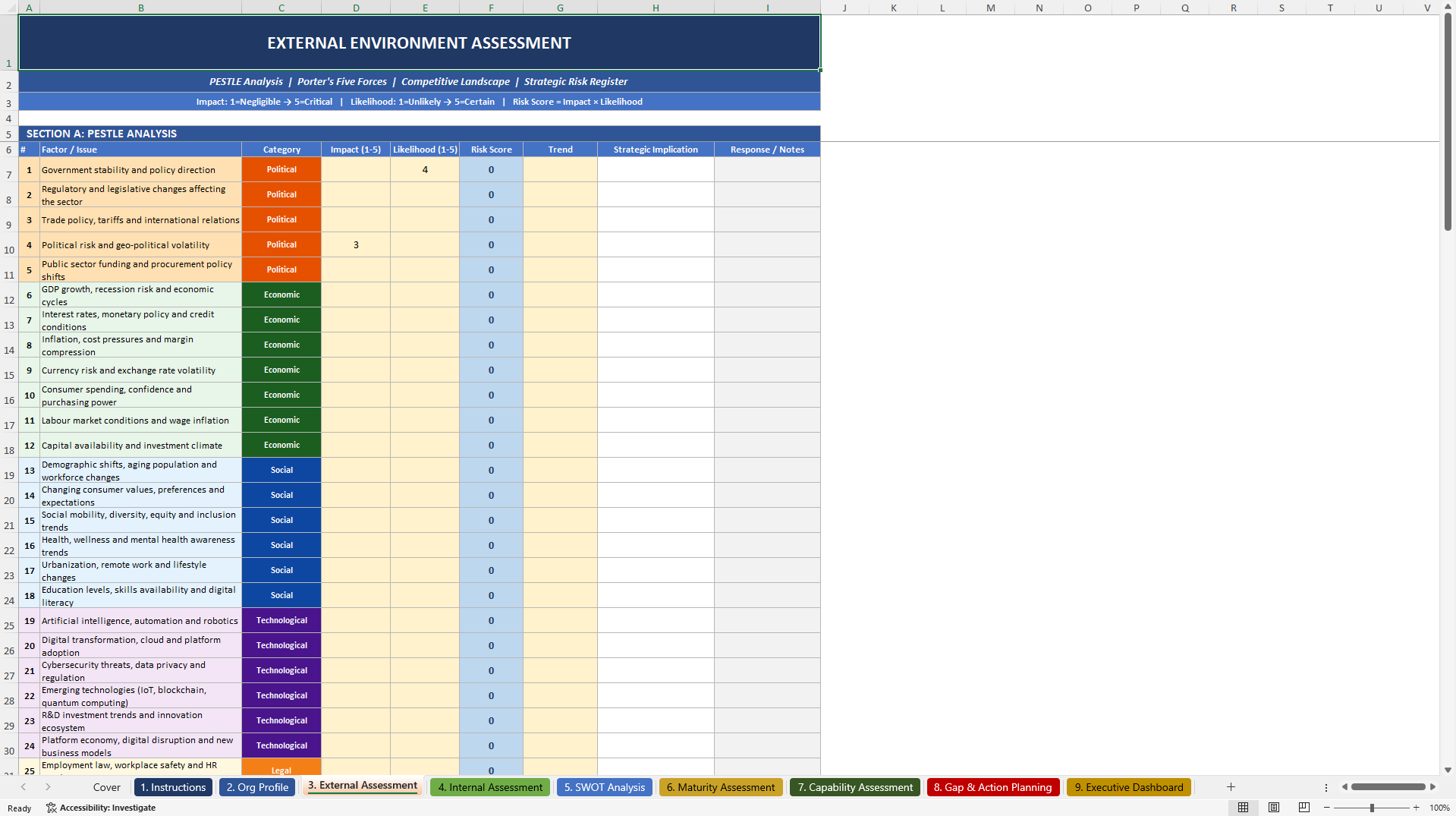Click Economic category for GDP growth row
Image resolution: width=1456 pixels, height=816 pixels.
tap(281, 295)
